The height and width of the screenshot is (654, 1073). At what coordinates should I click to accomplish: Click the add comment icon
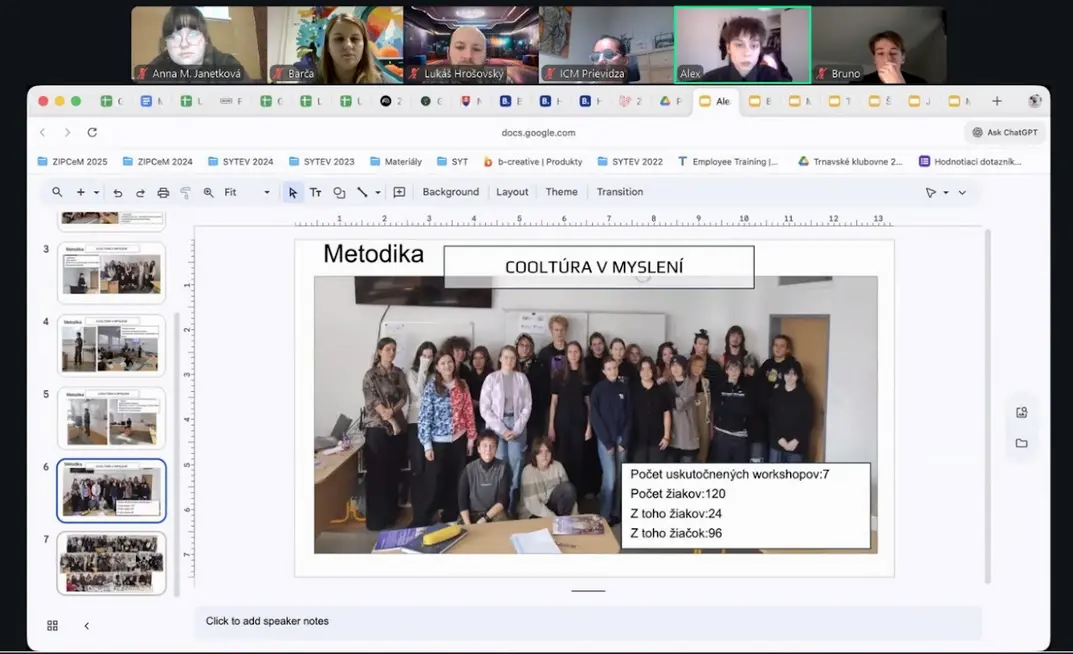pos(399,192)
